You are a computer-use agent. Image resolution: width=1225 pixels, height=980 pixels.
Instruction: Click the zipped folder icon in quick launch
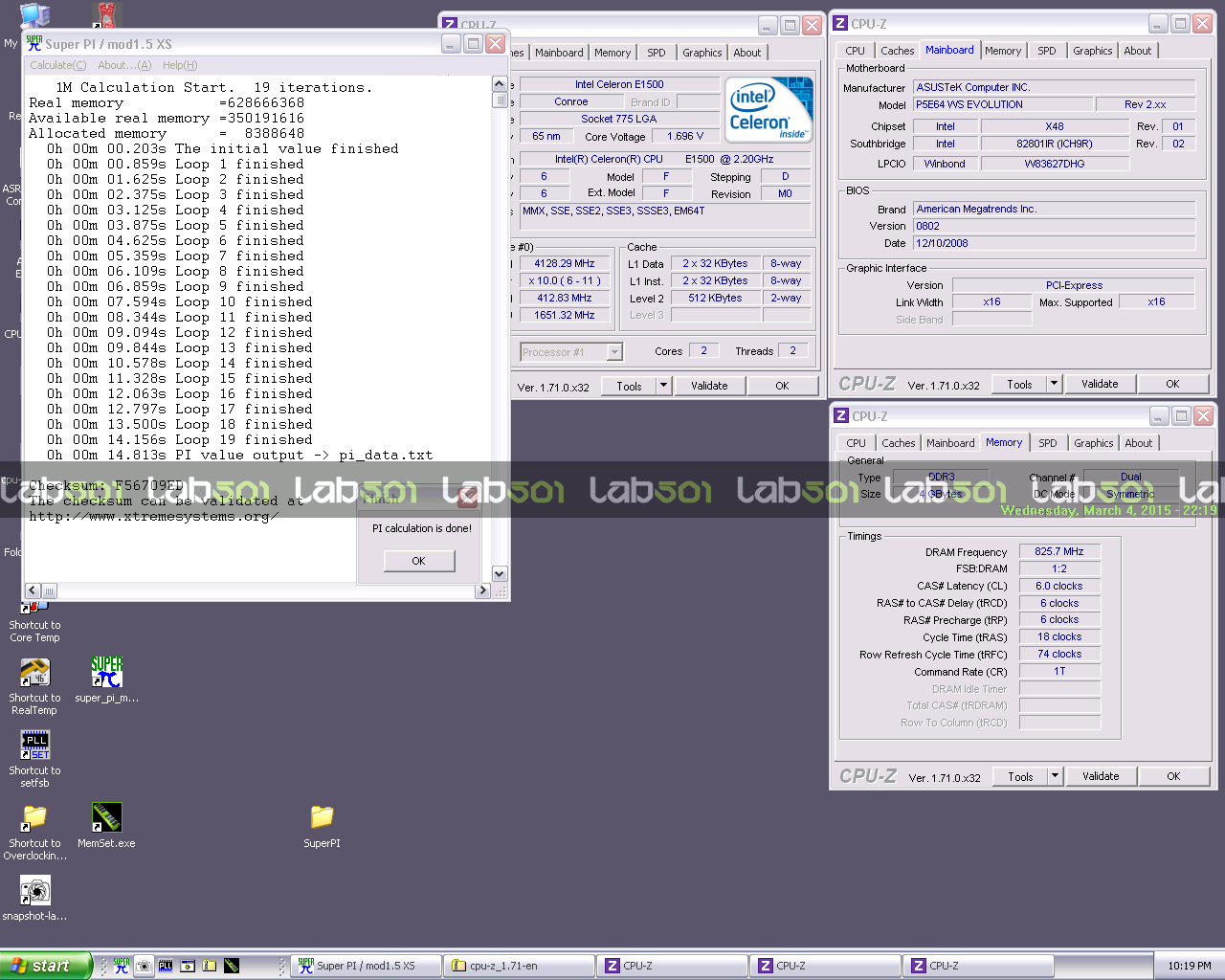click(210, 966)
